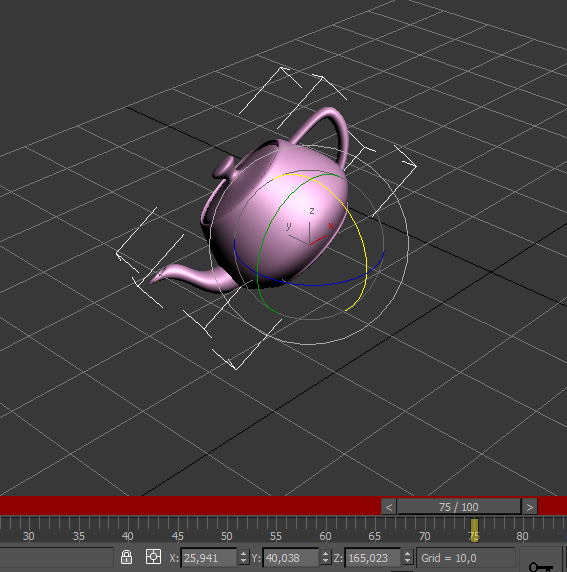The image size is (567, 572).
Task: Click the Y field spinner arrows
Action: point(325,557)
